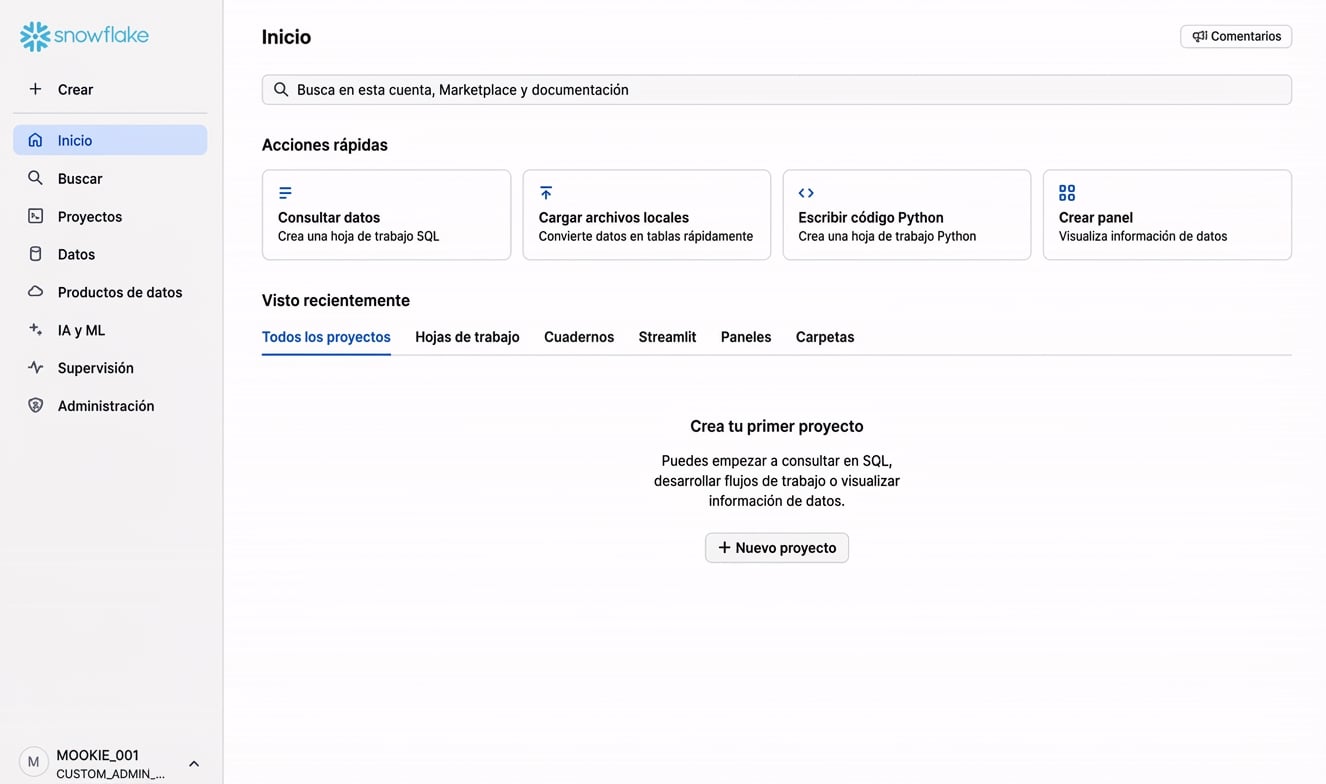Switch to the Carpetas tab
1326x784 pixels.
pyautogui.click(x=825, y=337)
